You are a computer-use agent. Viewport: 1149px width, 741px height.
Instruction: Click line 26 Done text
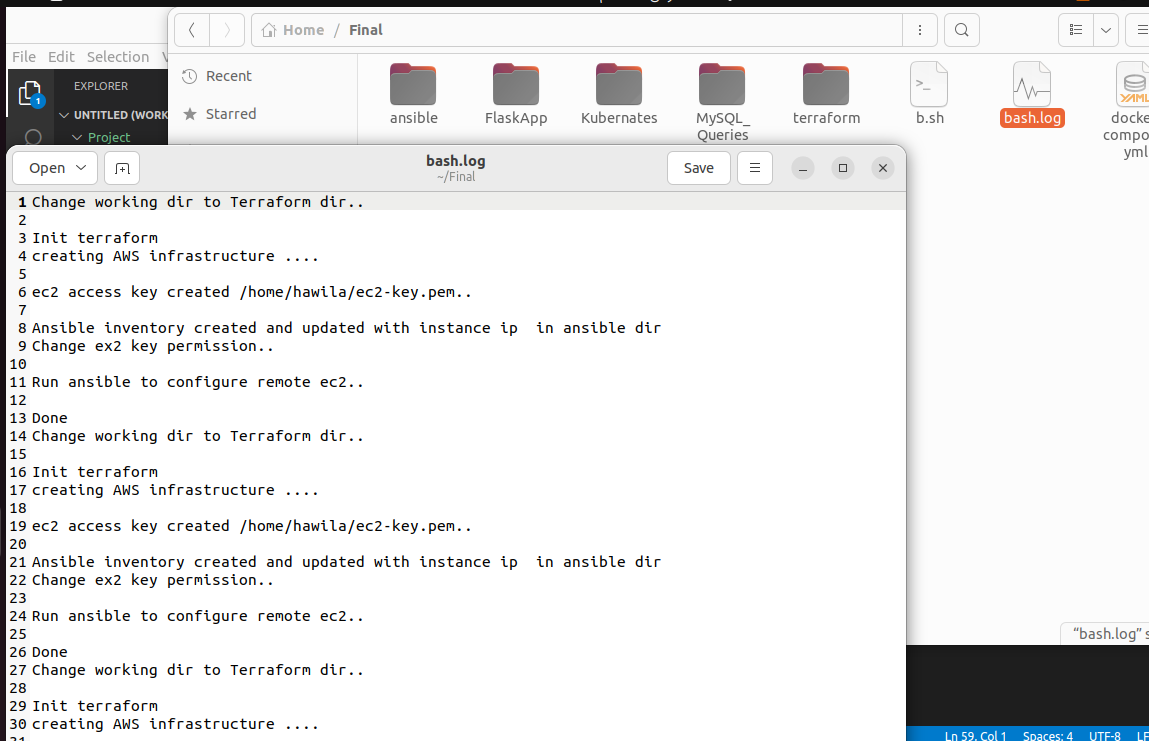click(50, 652)
